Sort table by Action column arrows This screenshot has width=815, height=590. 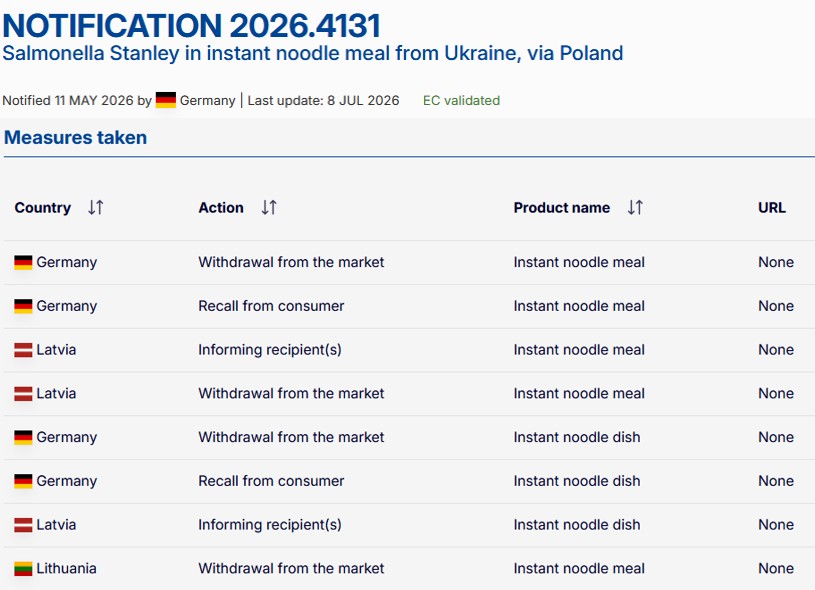pyautogui.click(x=269, y=207)
